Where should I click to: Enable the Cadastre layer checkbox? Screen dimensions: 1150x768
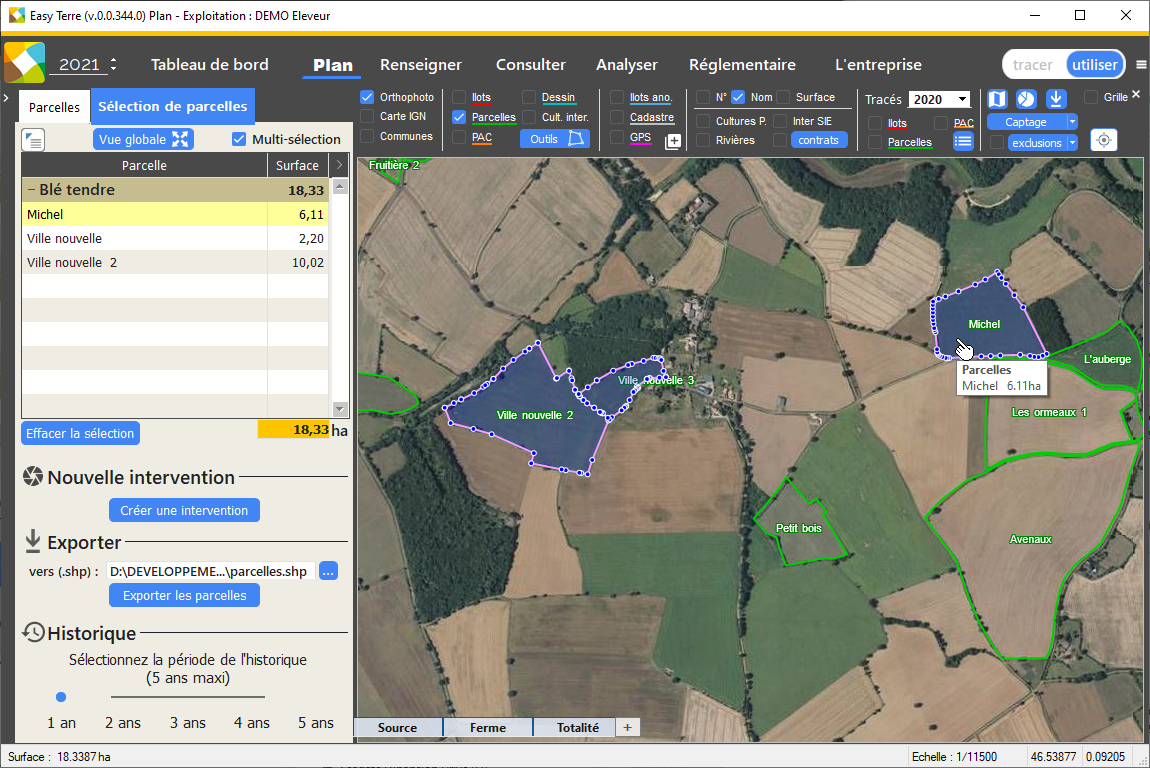617,117
